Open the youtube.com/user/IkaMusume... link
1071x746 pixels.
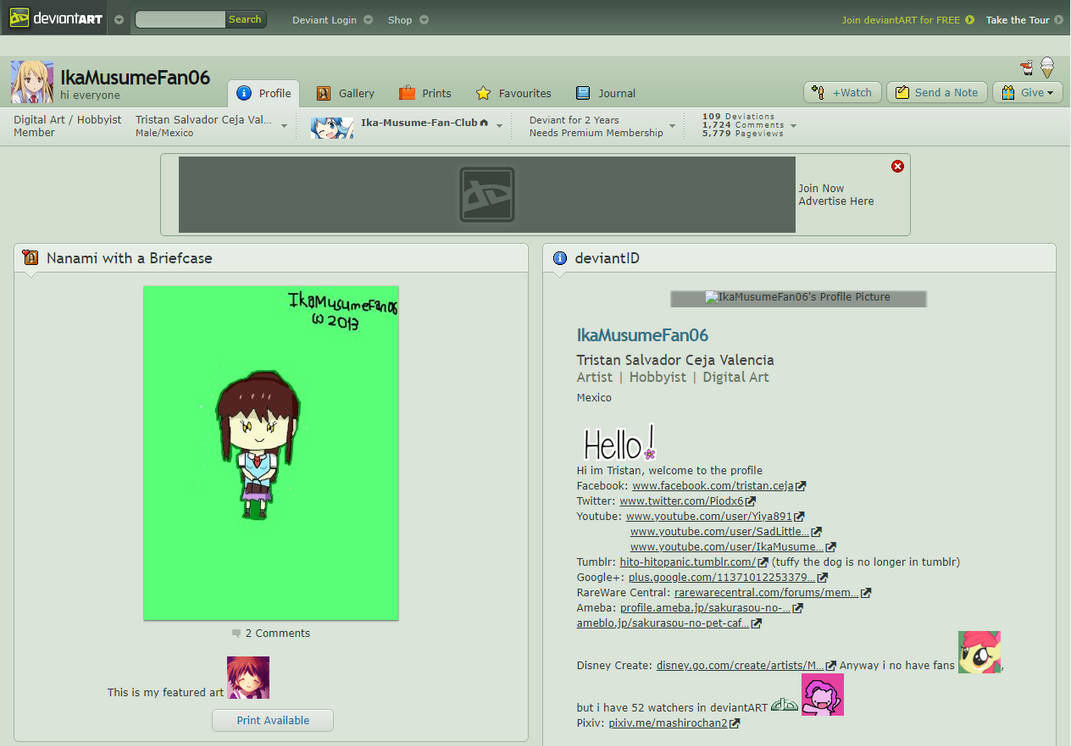(x=726, y=547)
